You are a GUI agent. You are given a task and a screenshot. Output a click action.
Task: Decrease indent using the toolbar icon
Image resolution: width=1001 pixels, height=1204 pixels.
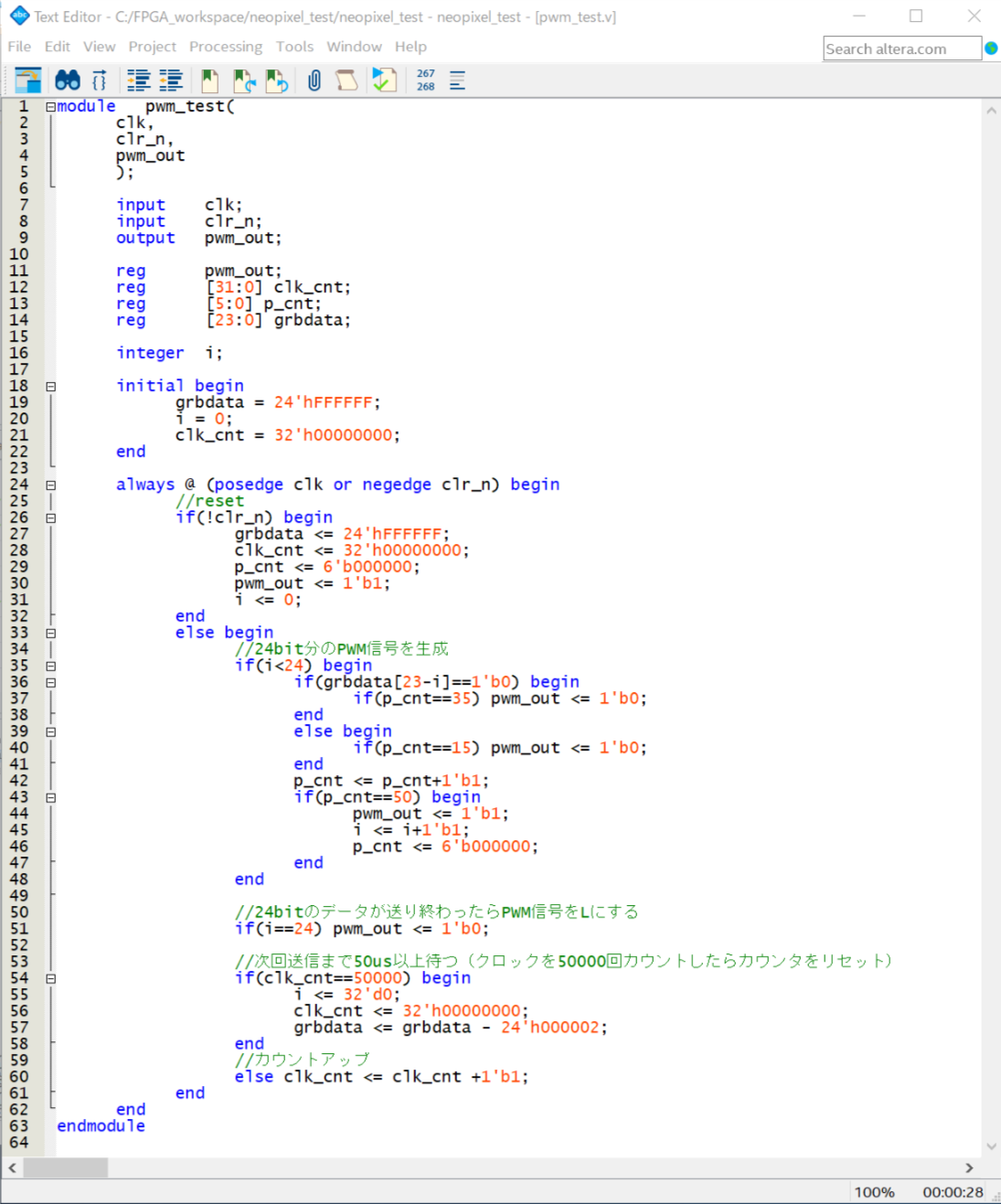tap(171, 80)
